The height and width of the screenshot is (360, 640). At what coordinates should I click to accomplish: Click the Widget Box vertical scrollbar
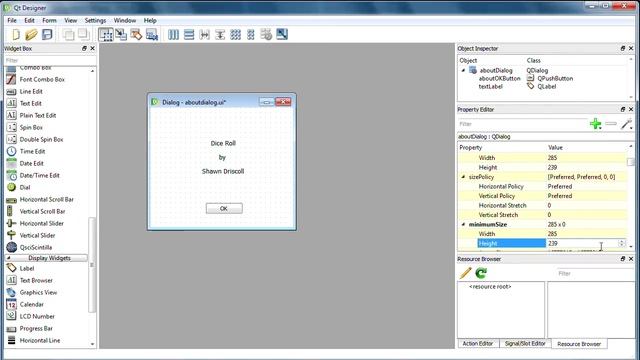tap(92, 264)
